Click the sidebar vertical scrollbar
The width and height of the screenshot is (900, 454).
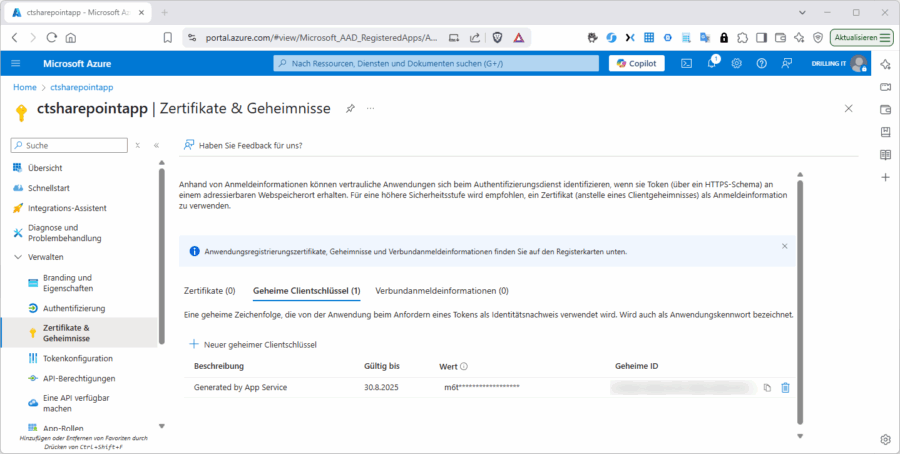[x=162, y=255]
